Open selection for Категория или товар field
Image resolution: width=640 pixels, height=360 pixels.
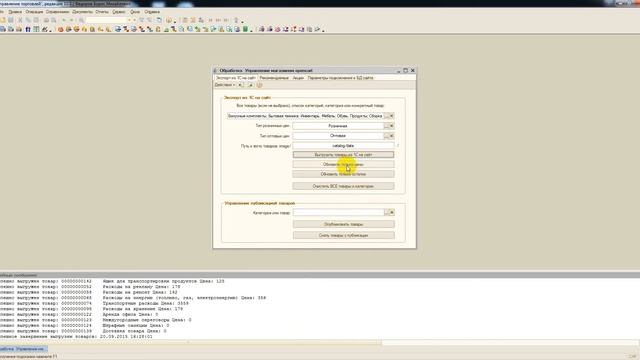387,212
